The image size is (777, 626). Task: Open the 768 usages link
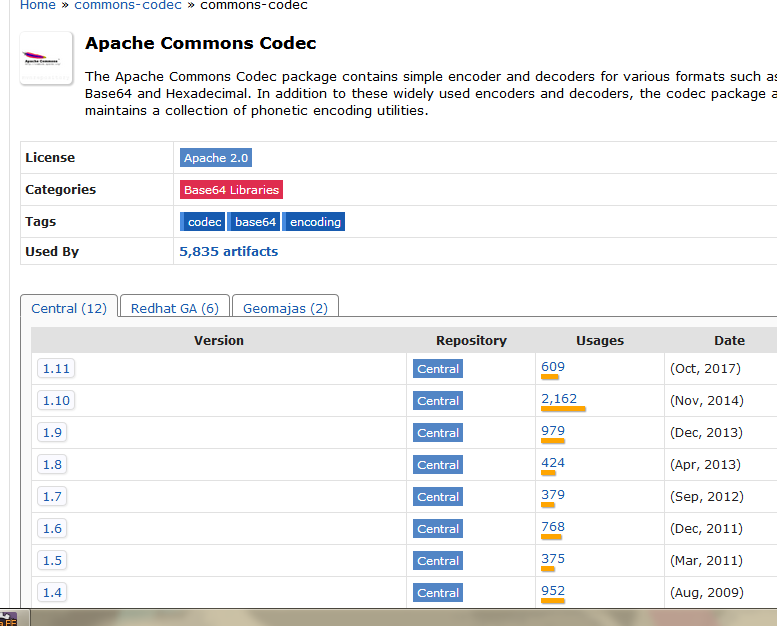click(x=553, y=526)
